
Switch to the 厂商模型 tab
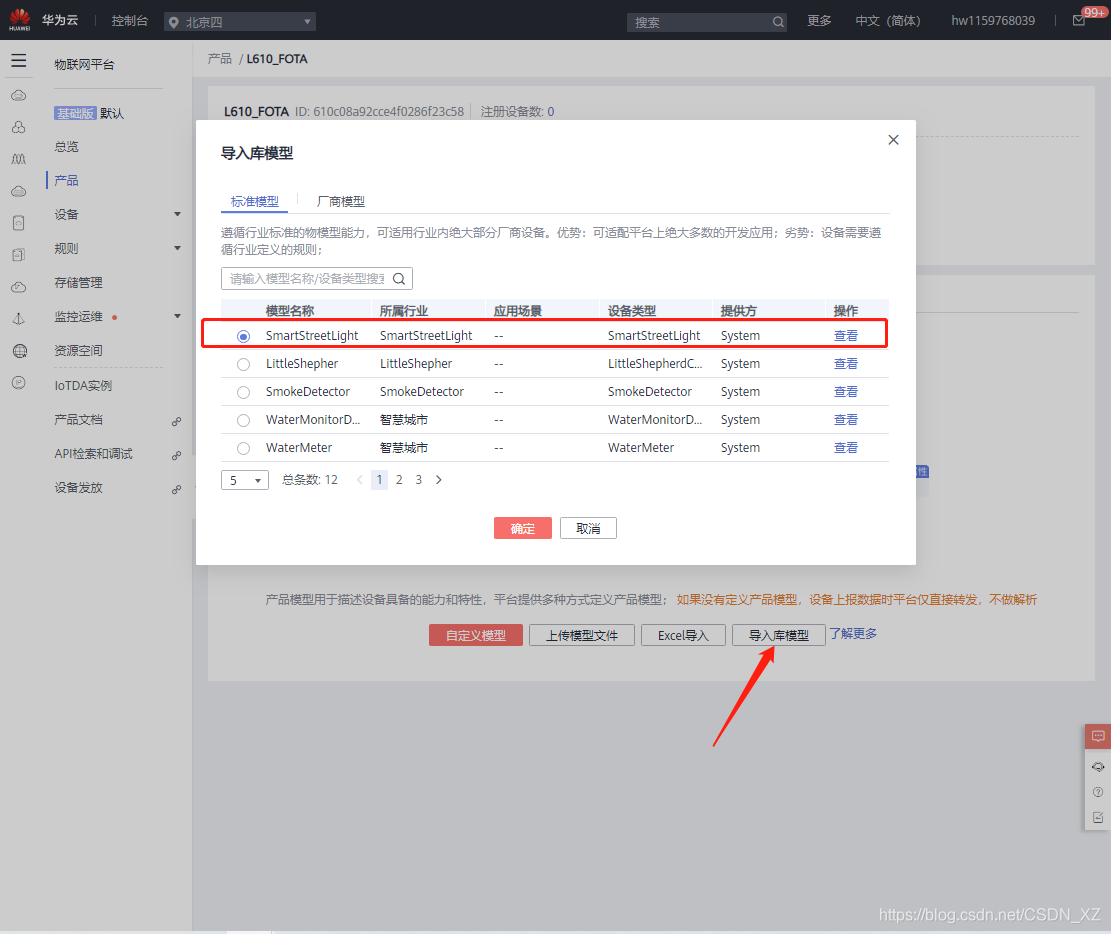[x=340, y=201]
